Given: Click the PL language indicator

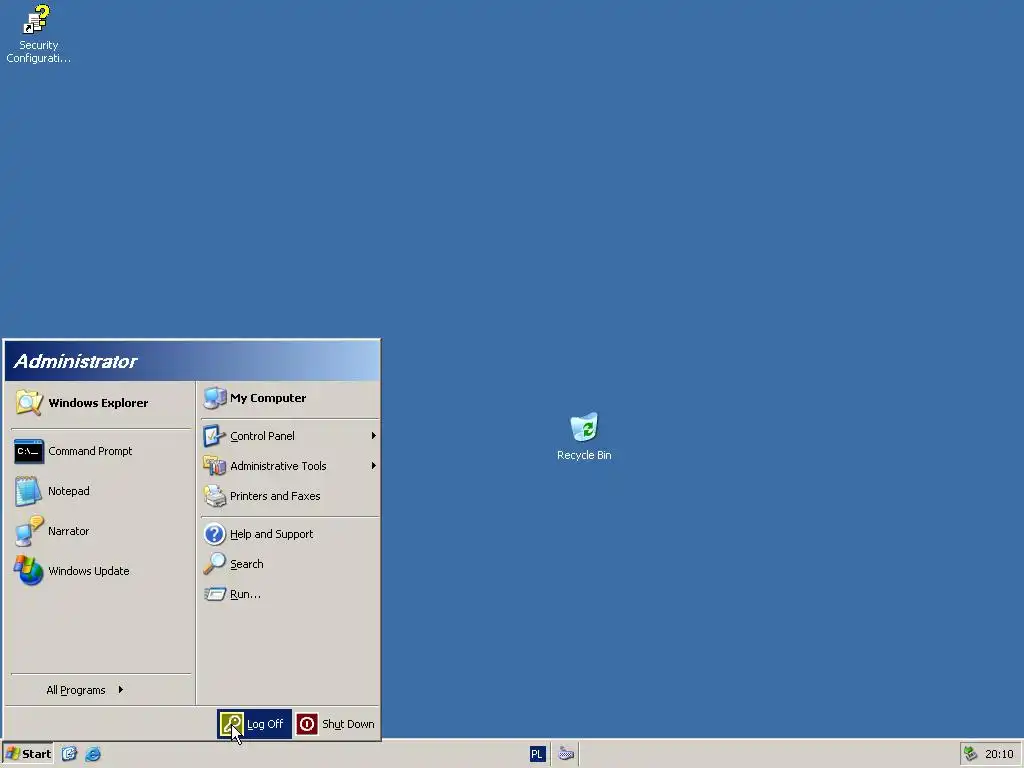Looking at the screenshot, I should click(537, 754).
